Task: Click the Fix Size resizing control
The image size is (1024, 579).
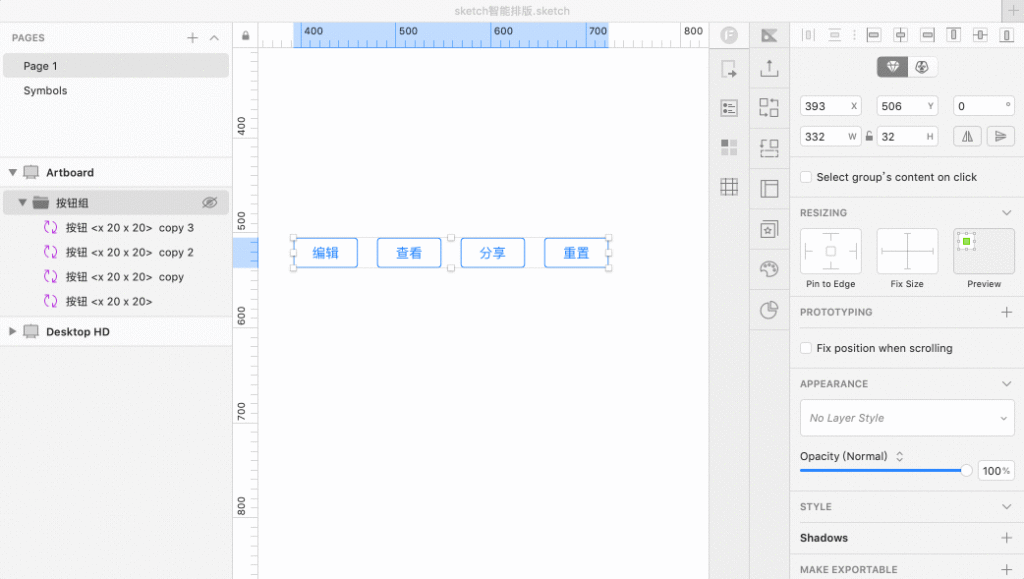Action: pyautogui.click(x=907, y=251)
